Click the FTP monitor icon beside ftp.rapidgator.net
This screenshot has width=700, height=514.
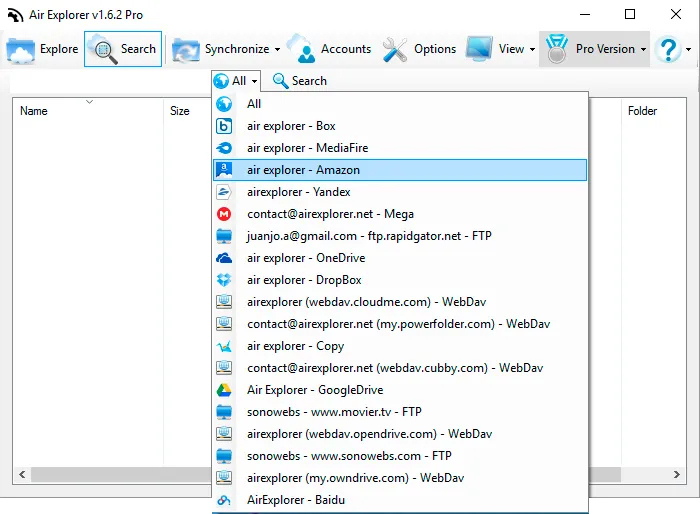pyautogui.click(x=224, y=236)
